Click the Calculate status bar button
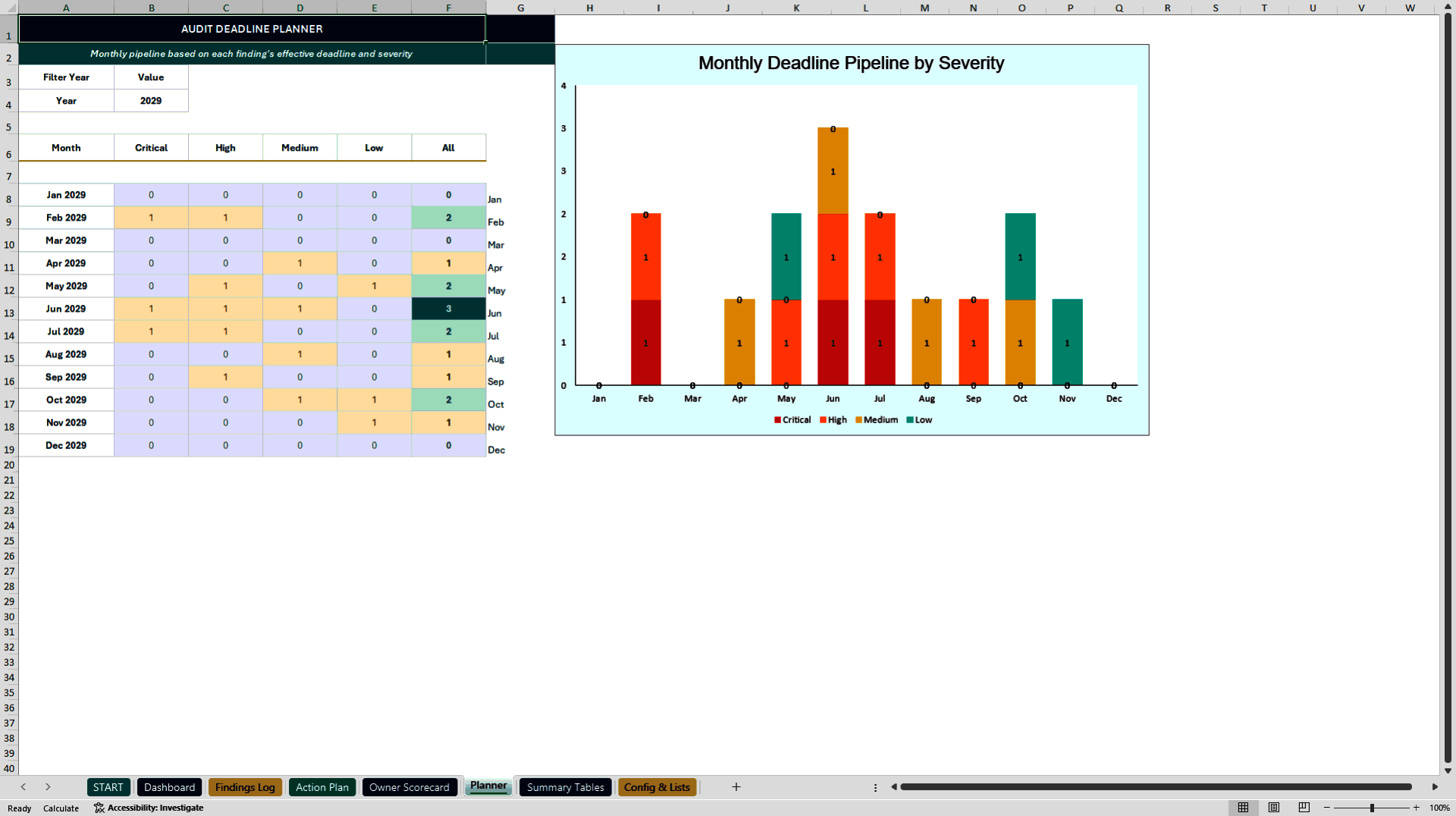1456x816 pixels. (x=61, y=808)
